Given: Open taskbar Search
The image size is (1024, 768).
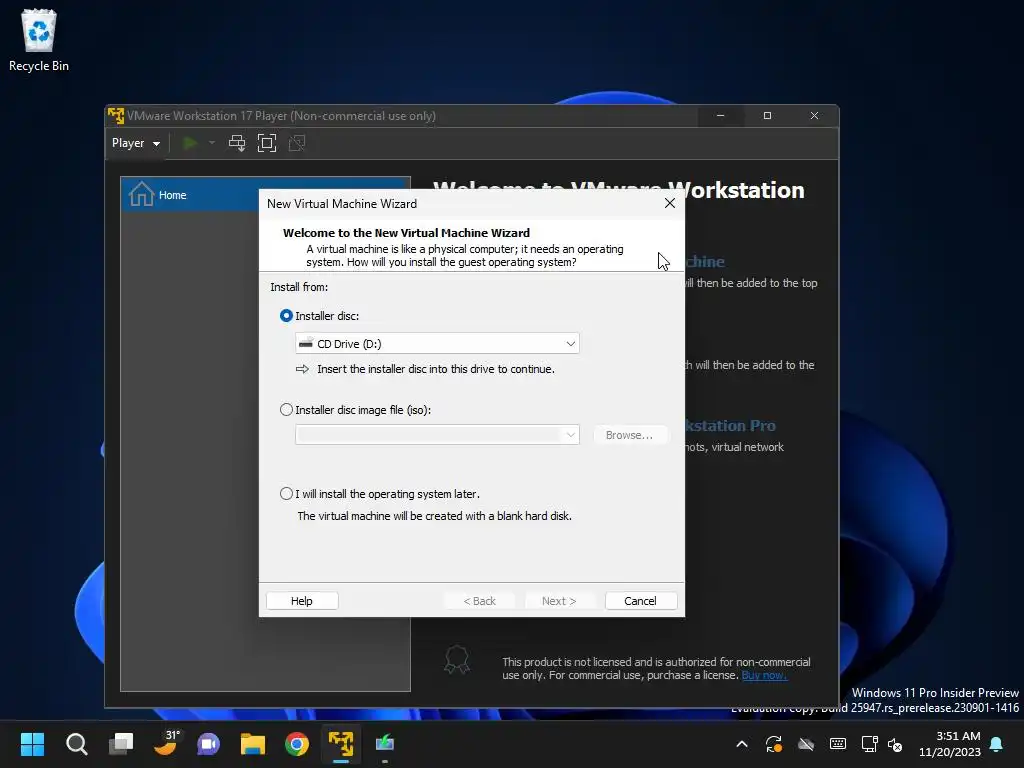Looking at the screenshot, I should click(76, 744).
